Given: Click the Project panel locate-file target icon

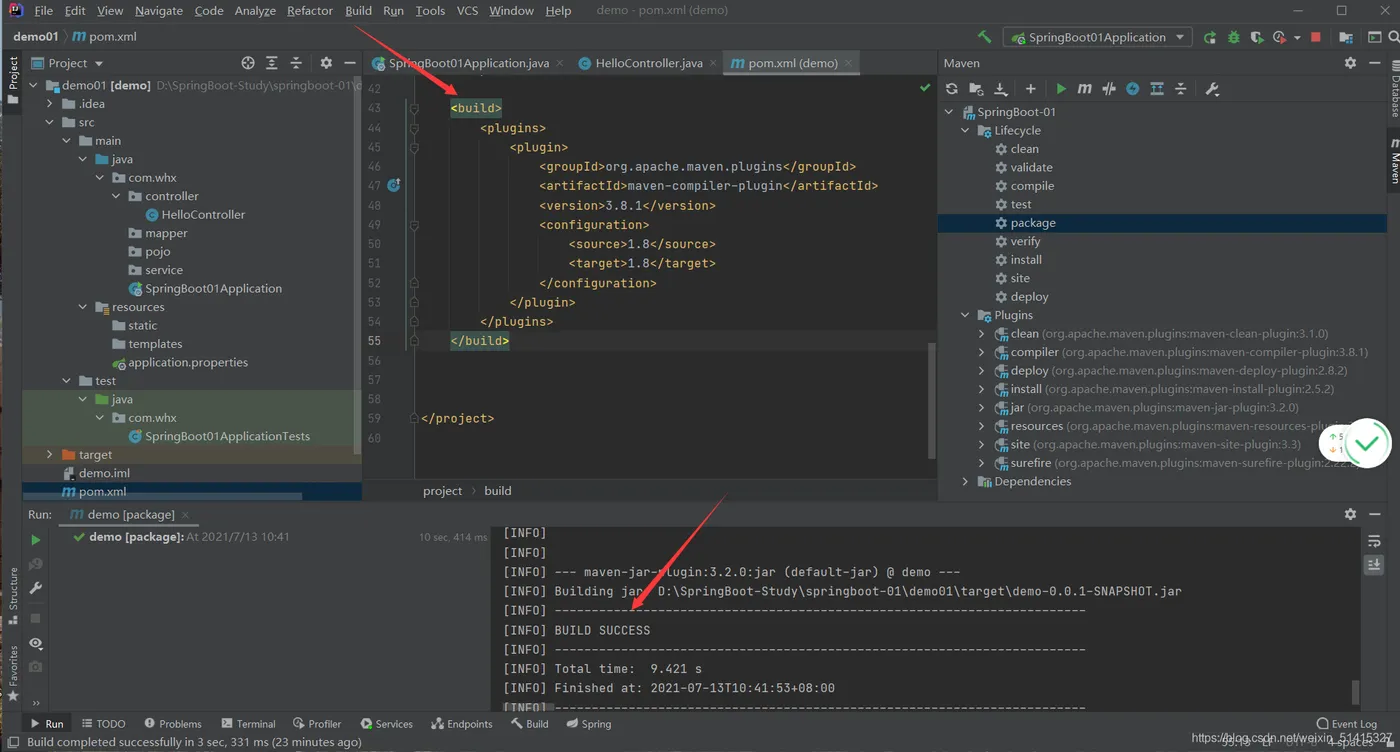Looking at the screenshot, I should [x=248, y=63].
